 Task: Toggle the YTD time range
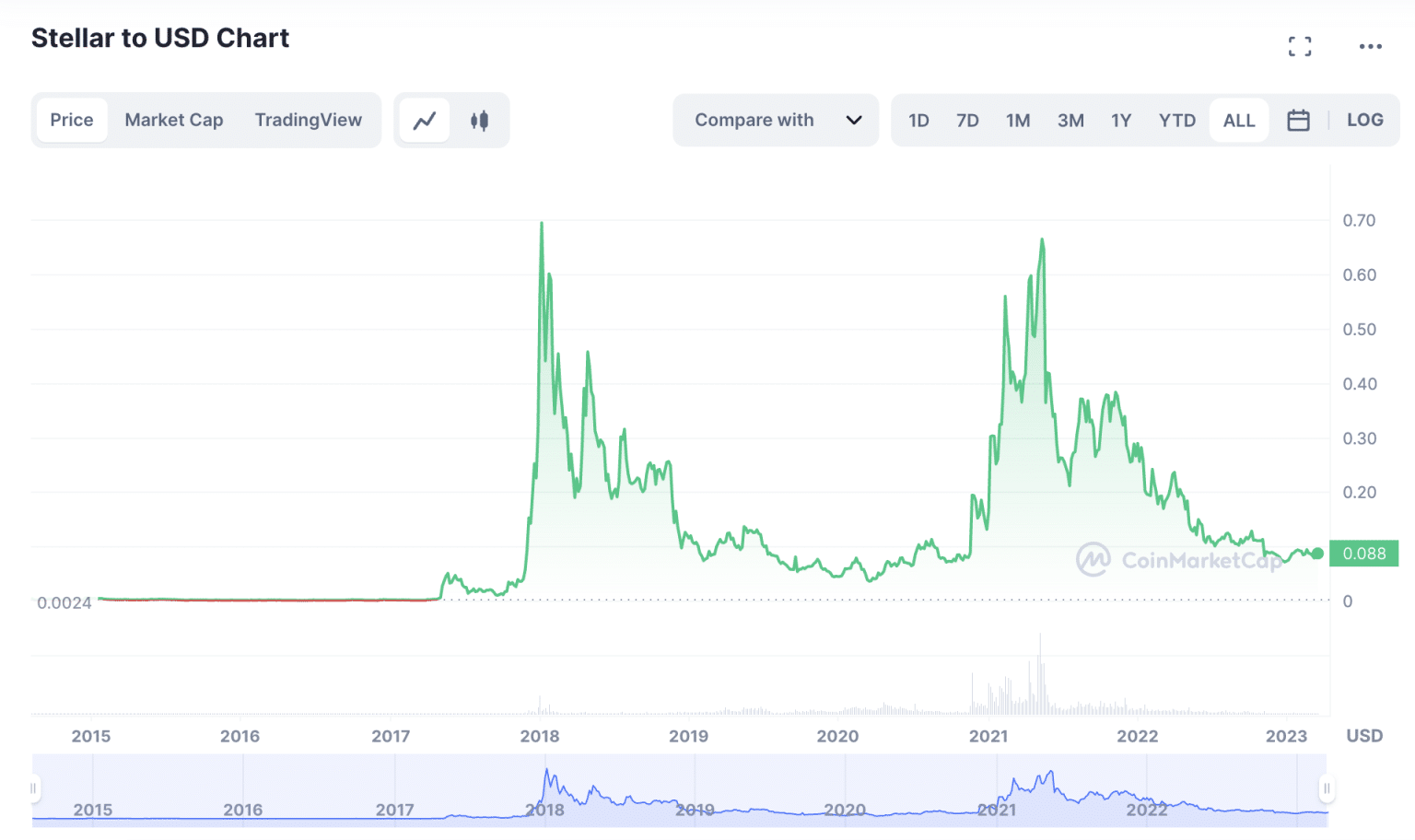1176,120
